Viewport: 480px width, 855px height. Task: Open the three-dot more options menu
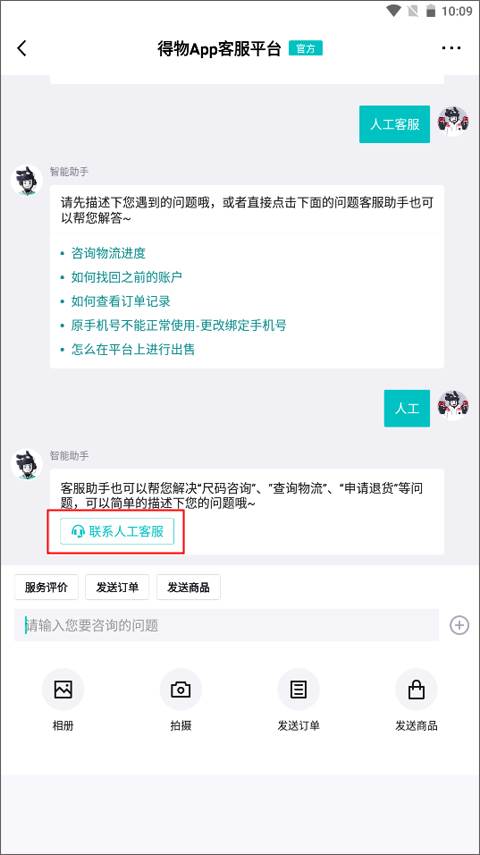pyautogui.click(x=451, y=49)
